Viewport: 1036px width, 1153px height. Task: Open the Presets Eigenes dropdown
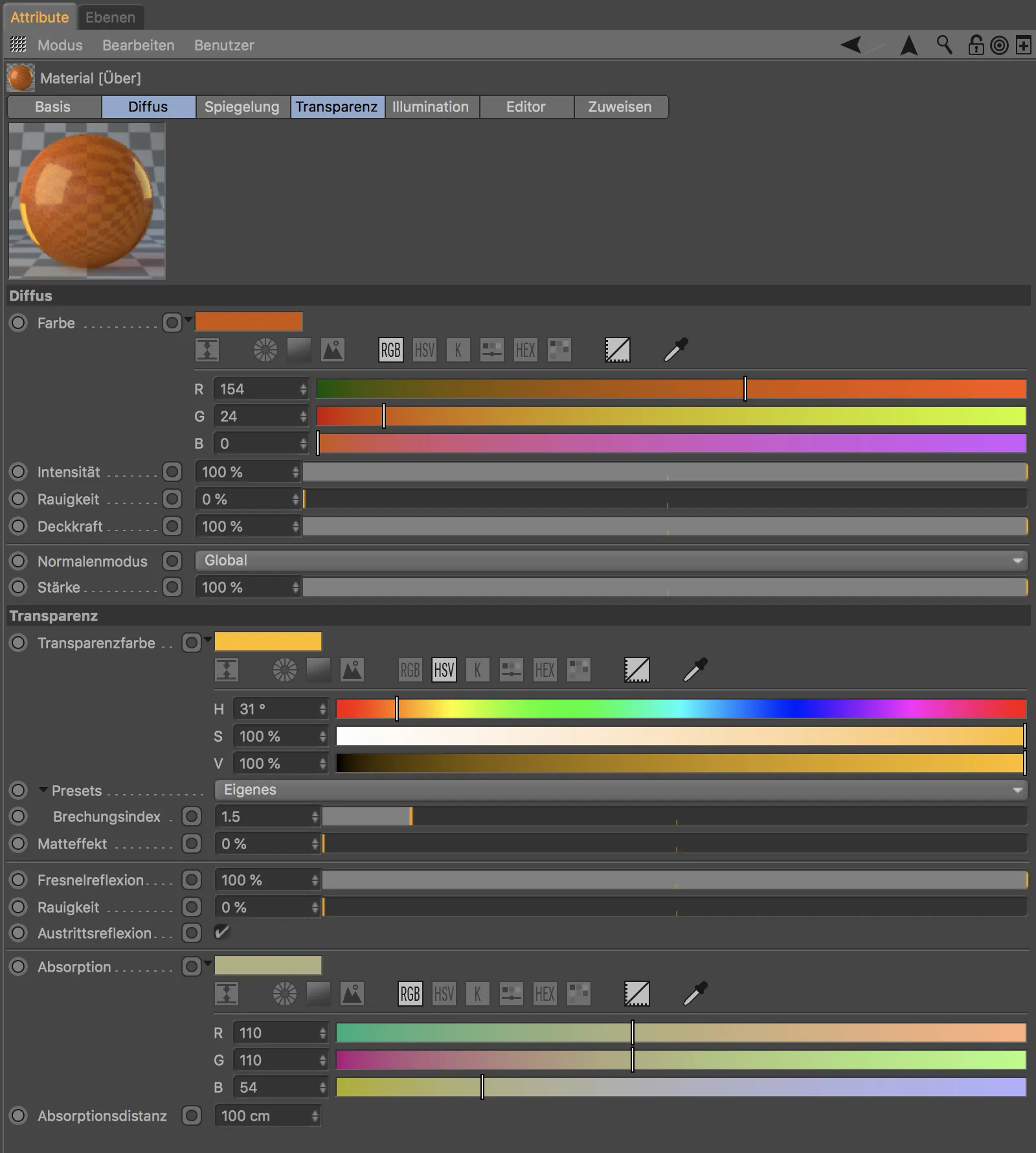(621, 790)
